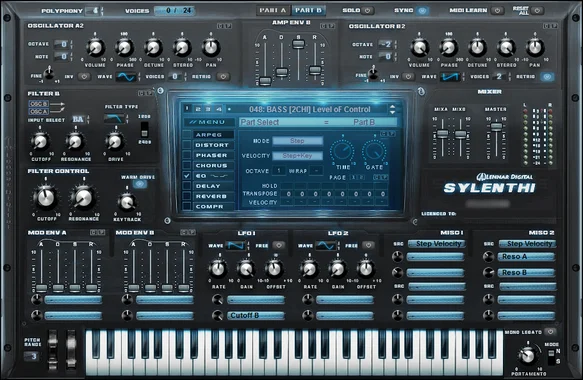Click Mixer Master volume slider
Image resolution: width=583 pixels, height=380 pixels.
point(496,127)
